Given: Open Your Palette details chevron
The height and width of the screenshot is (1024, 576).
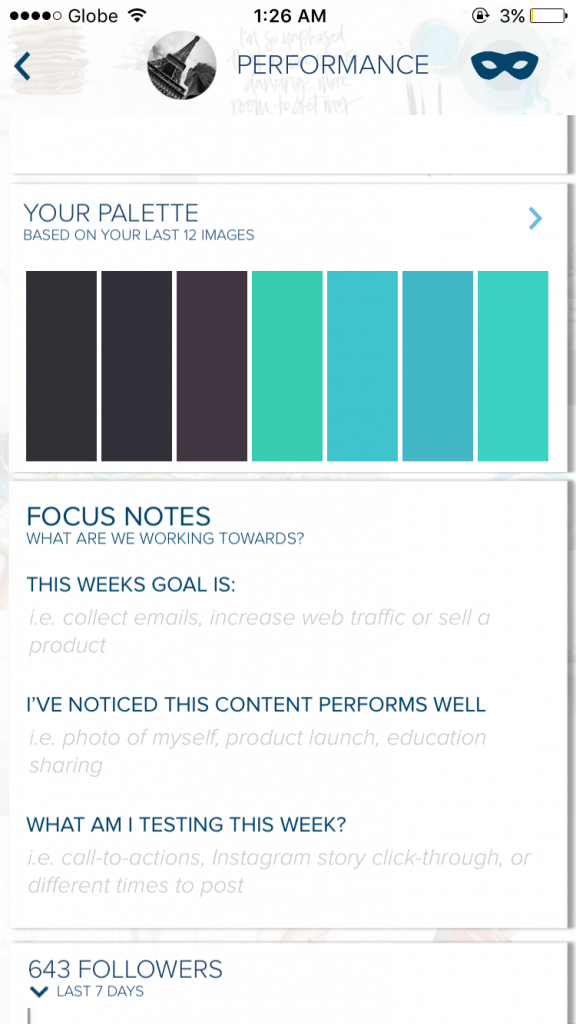Looking at the screenshot, I should (x=535, y=219).
